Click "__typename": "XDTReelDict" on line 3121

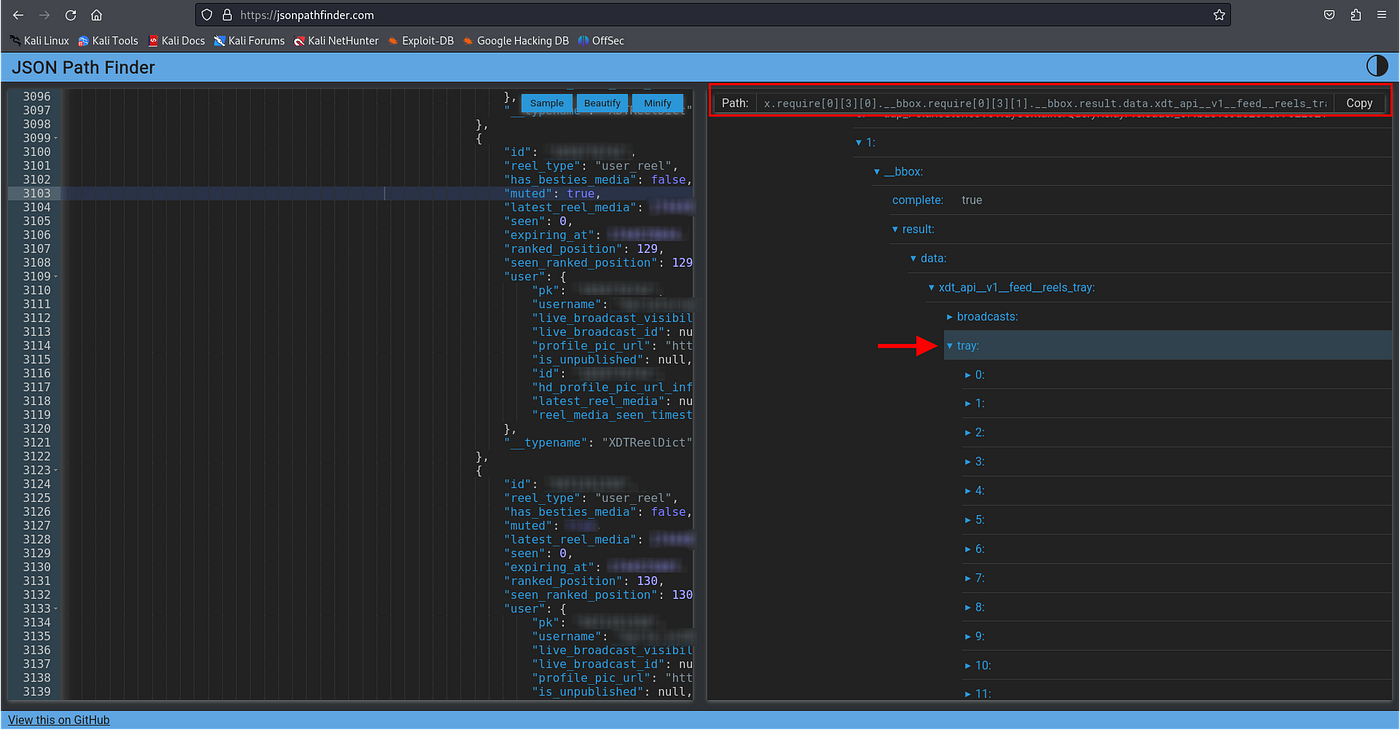[x=598, y=442]
